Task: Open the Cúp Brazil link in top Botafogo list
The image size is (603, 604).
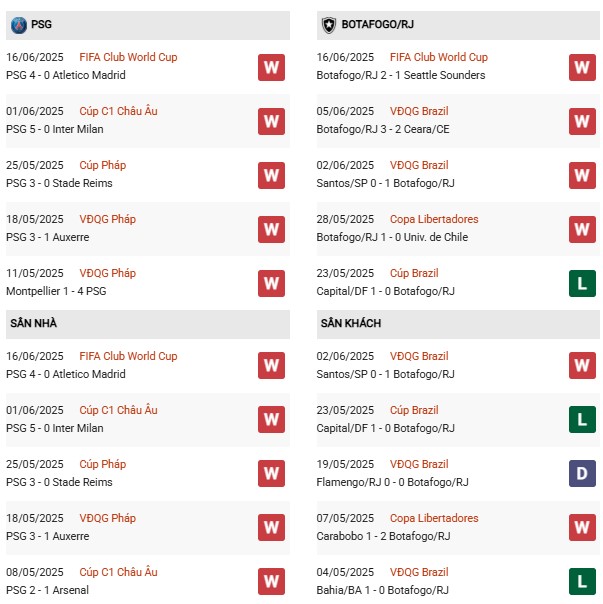Action: coord(414,273)
